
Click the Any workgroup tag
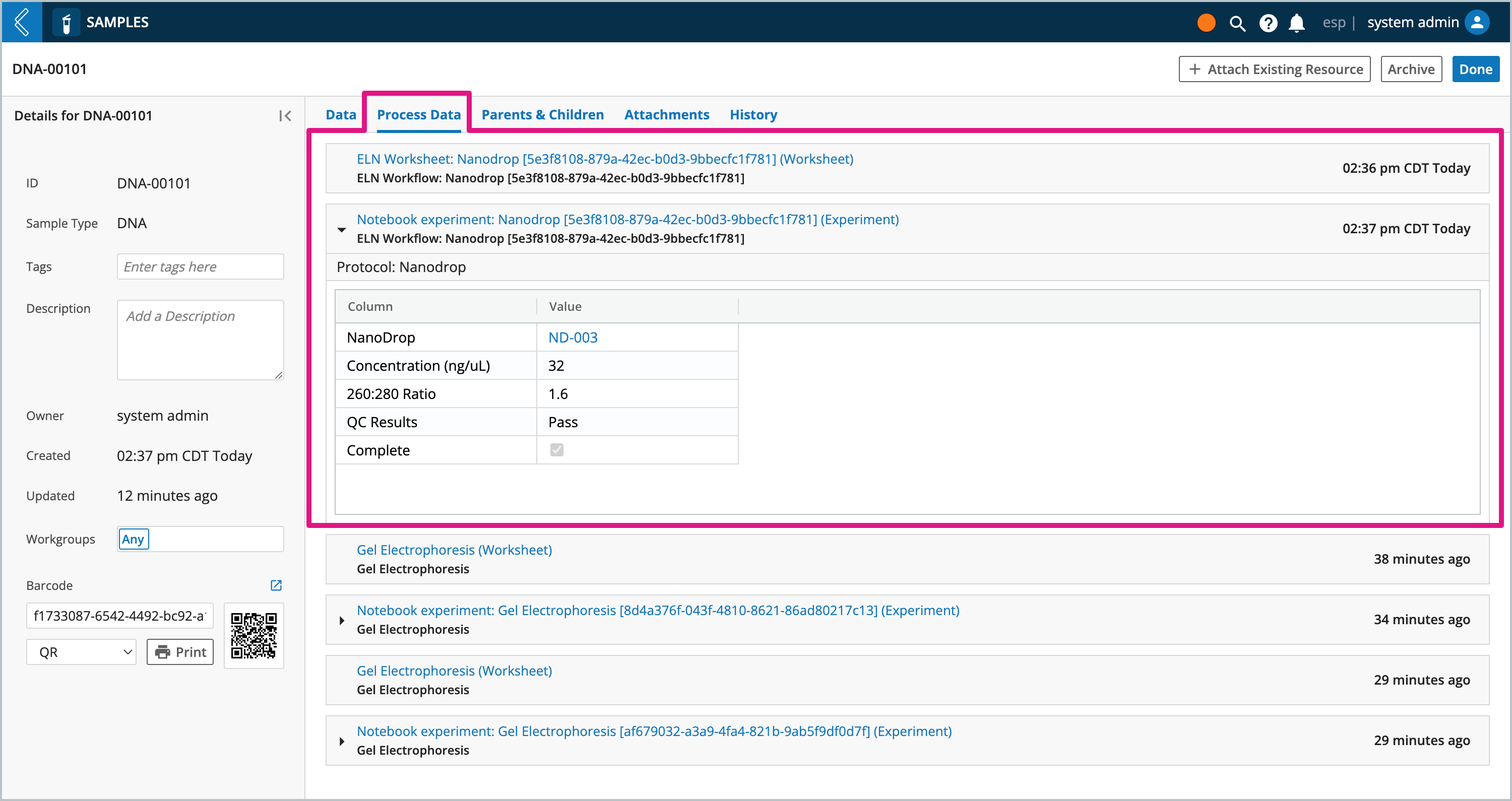tap(133, 539)
